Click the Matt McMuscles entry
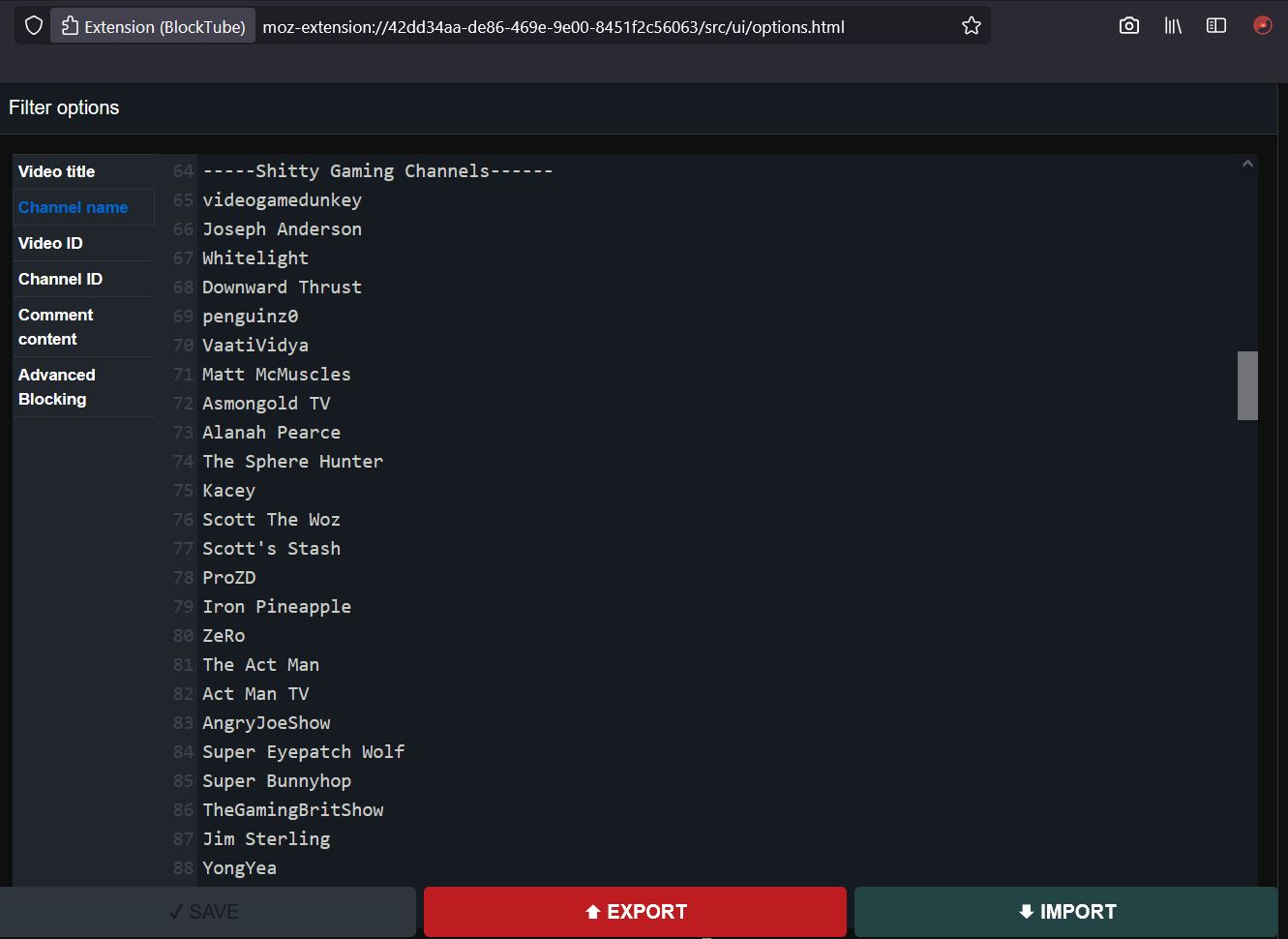Image resolution: width=1288 pixels, height=939 pixels. pyautogui.click(x=277, y=375)
